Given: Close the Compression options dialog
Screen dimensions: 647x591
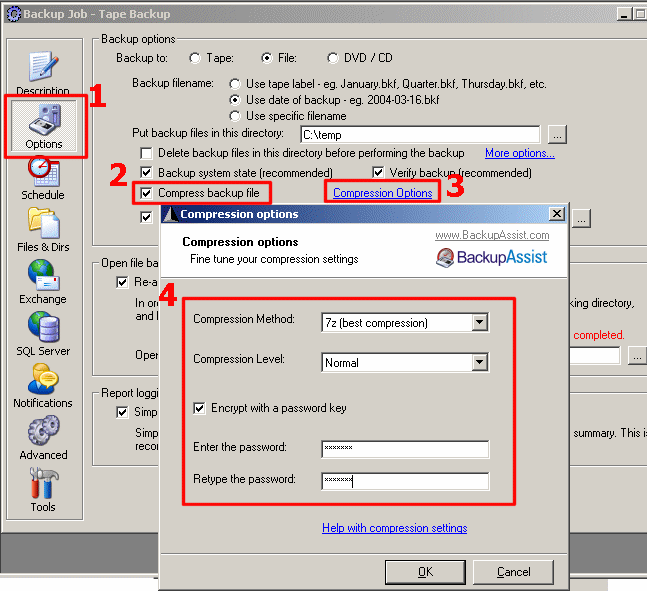Looking at the screenshot, I should tap(557, 214).
